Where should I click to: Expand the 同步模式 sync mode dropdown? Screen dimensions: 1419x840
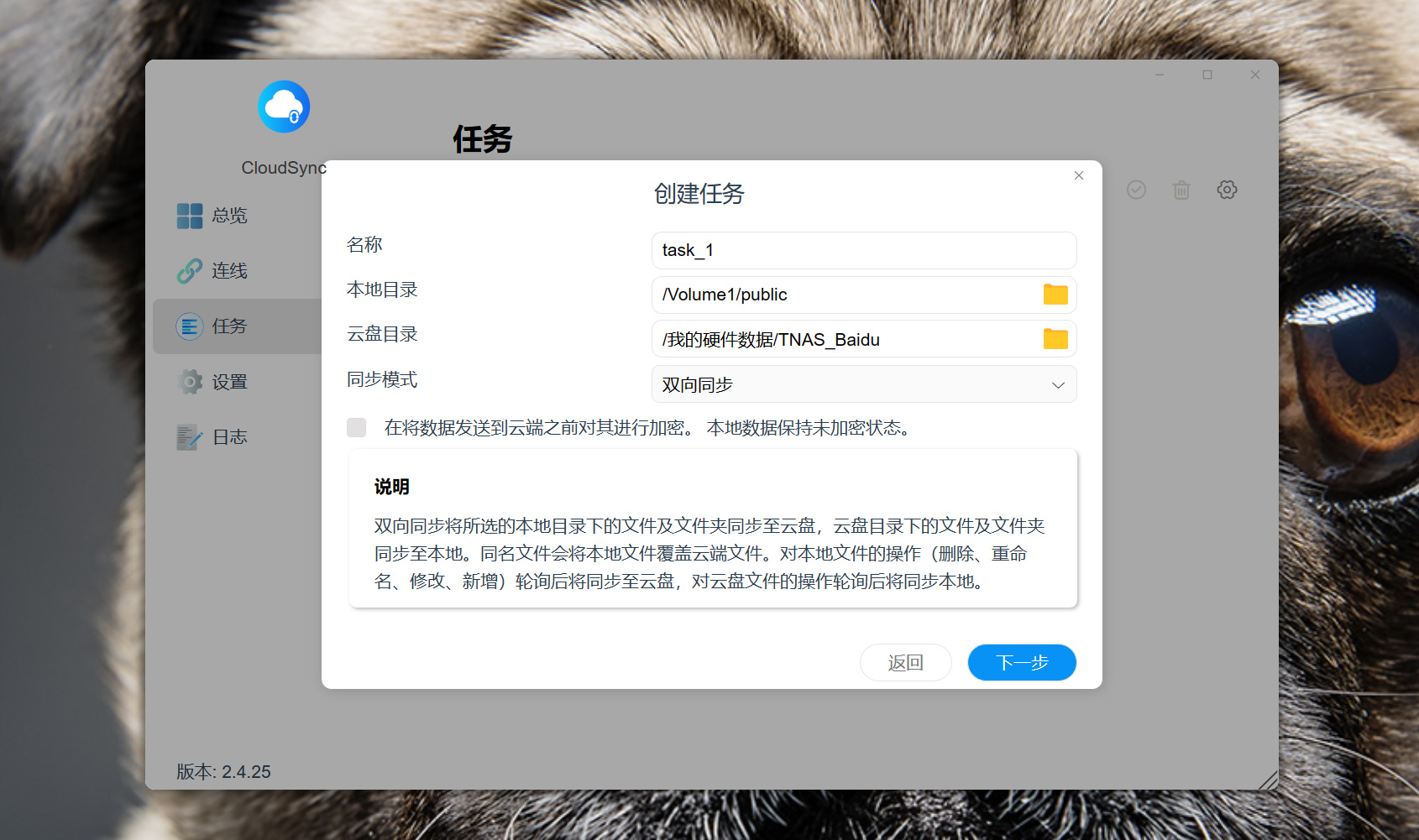(864, 384)
